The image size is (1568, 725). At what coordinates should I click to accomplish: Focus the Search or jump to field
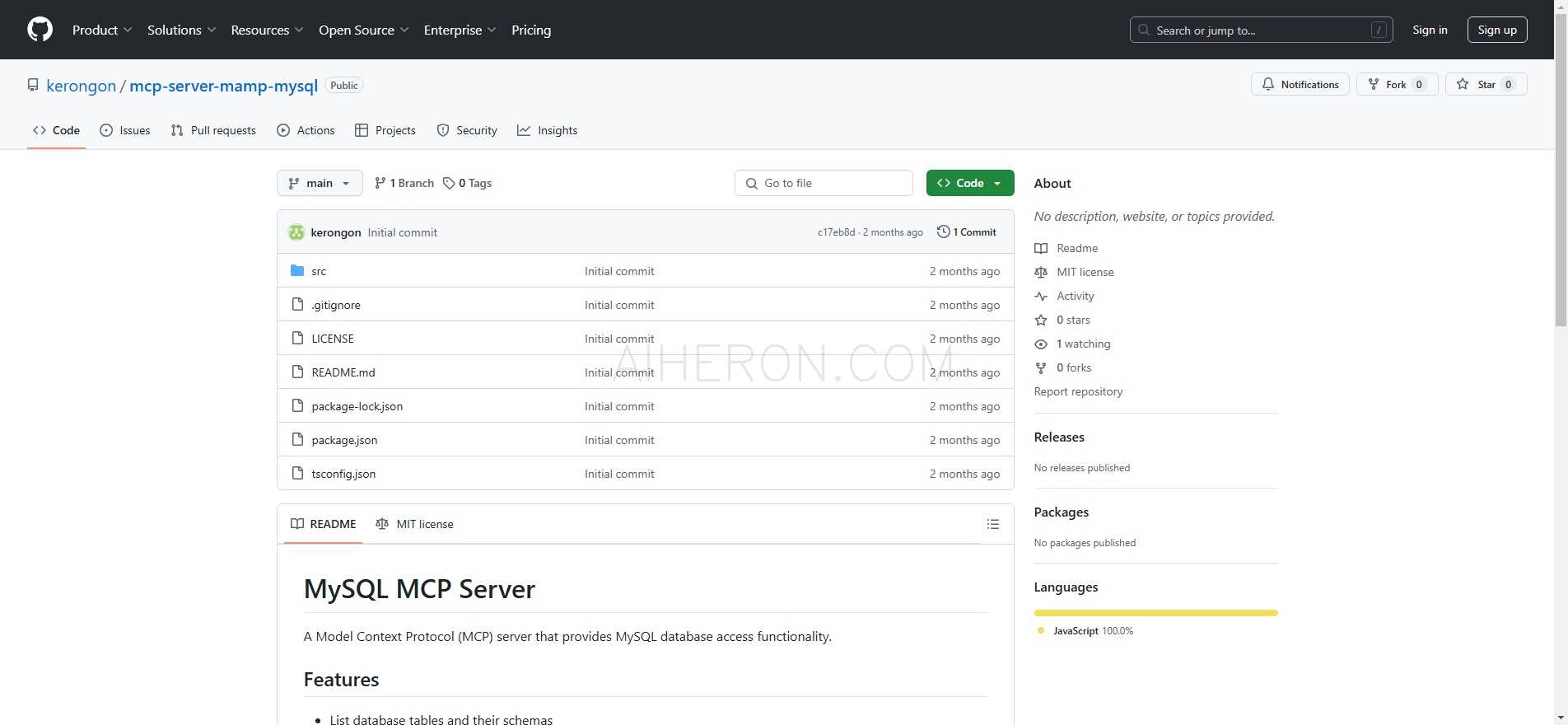point(1261,30)
